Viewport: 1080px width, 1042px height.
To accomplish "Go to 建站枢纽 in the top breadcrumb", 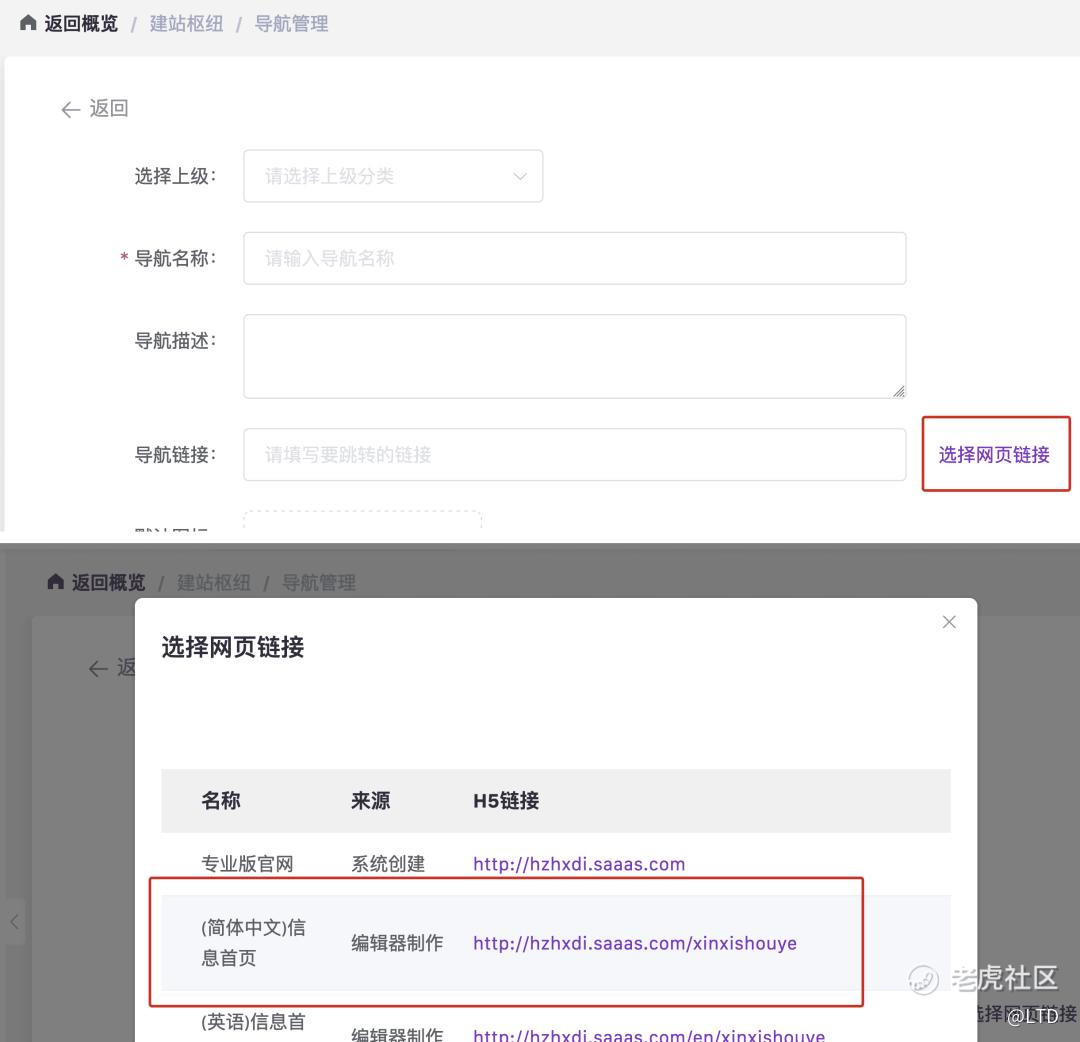I will click(187, 23).
